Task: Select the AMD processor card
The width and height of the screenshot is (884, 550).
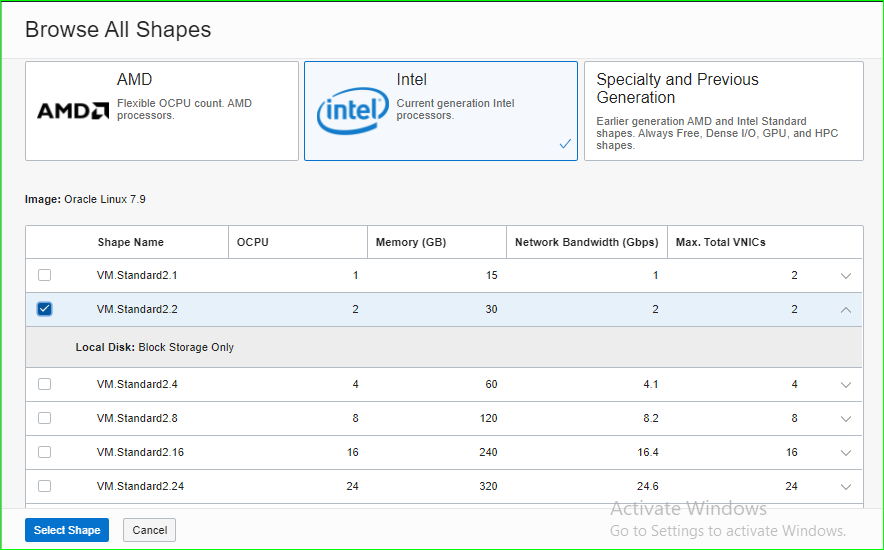Action: [162, 111]
